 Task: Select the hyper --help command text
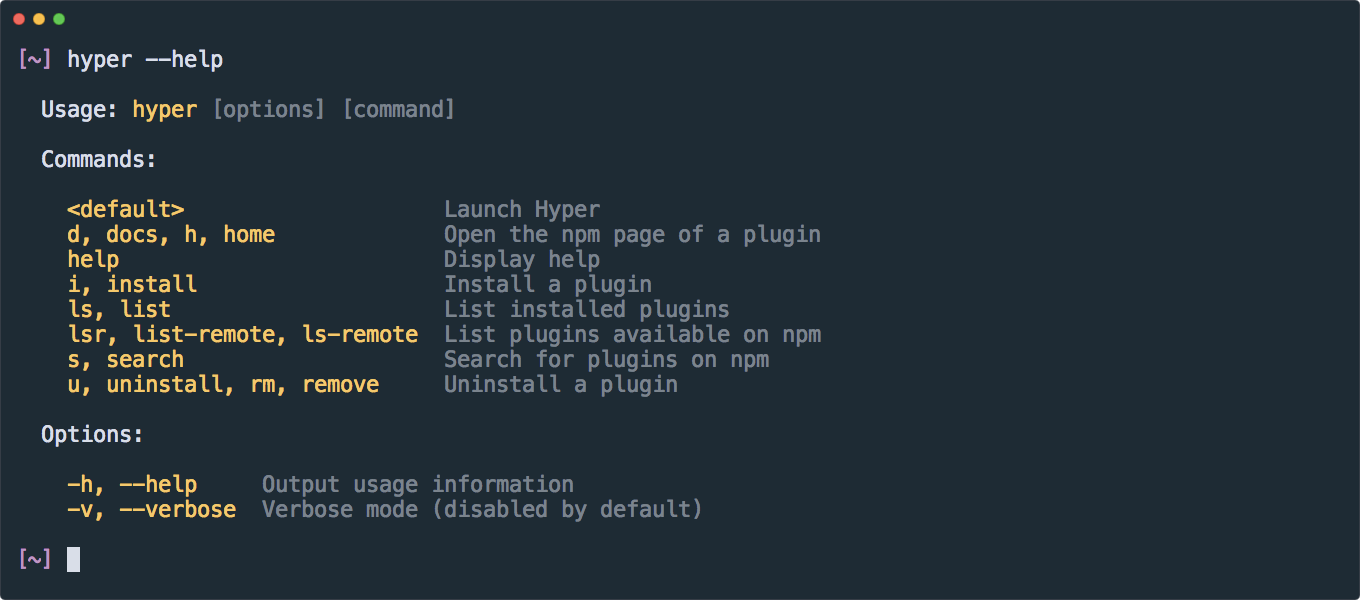146,59
